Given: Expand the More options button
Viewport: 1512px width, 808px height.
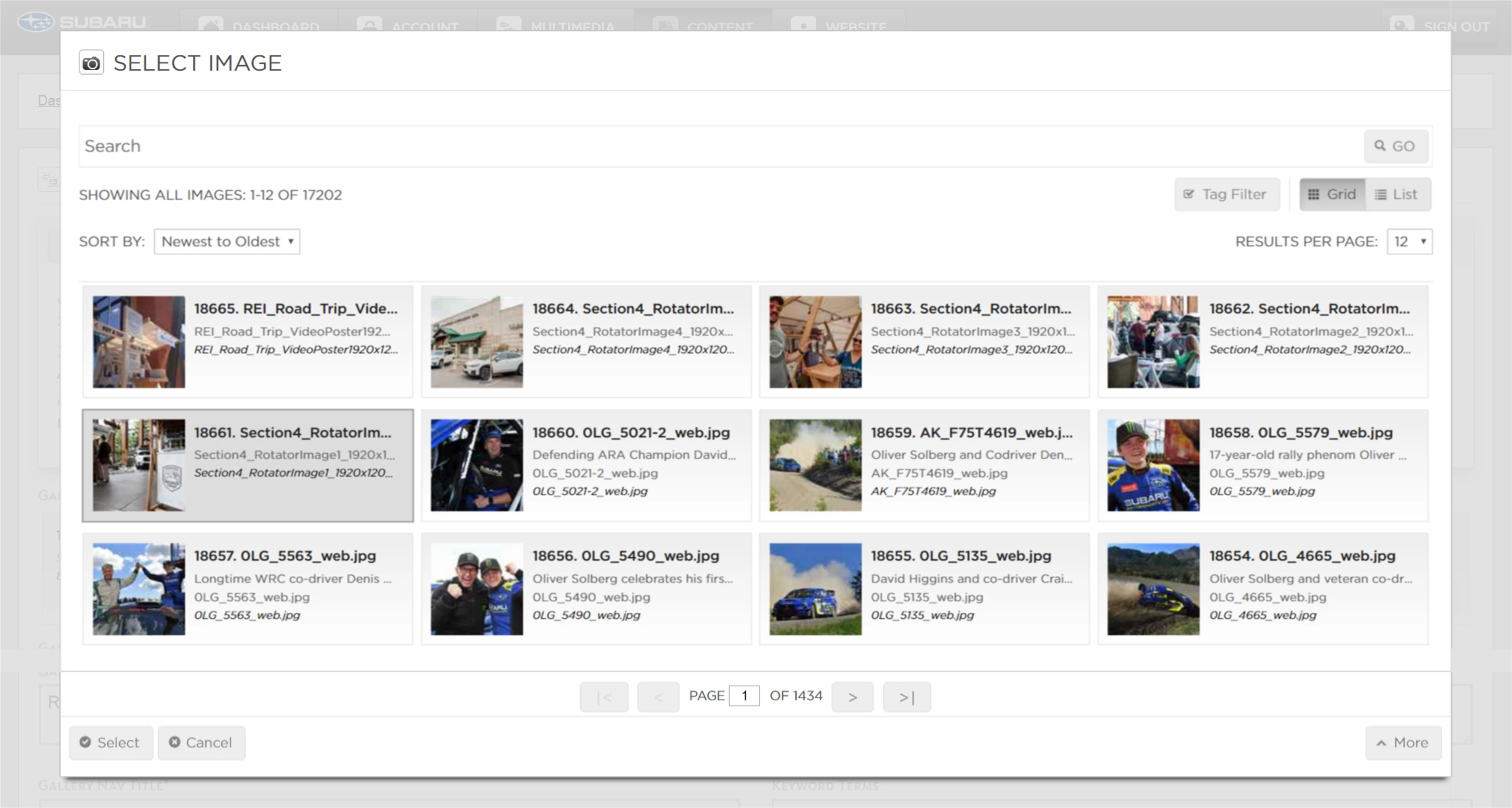Looking at the screenshot, I should [1402, 743].
